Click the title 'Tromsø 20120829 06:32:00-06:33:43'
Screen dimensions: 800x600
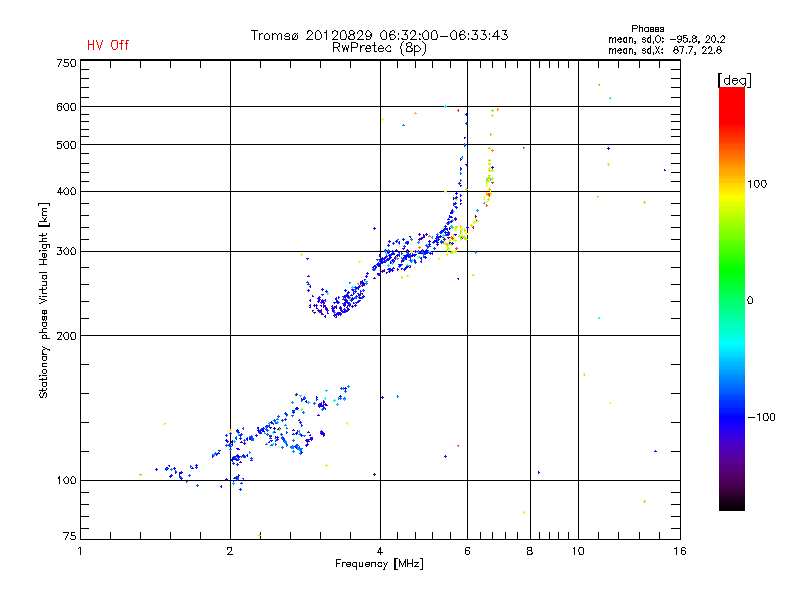point(379,35)
